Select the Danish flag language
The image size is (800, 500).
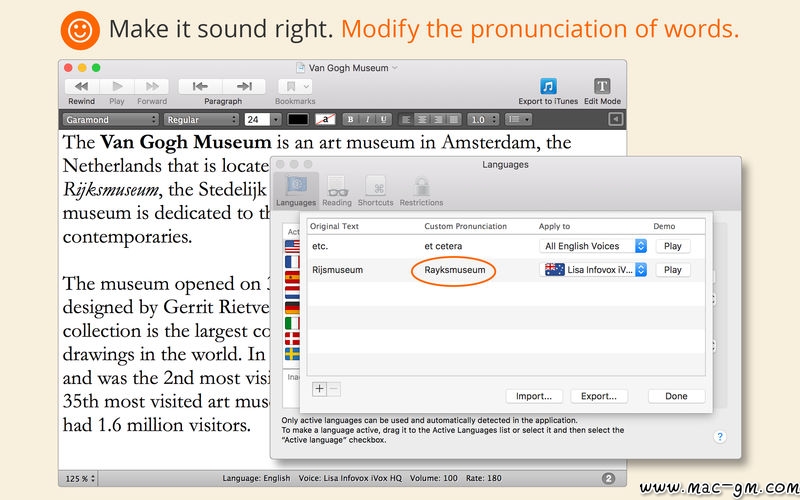pos(292,339)
